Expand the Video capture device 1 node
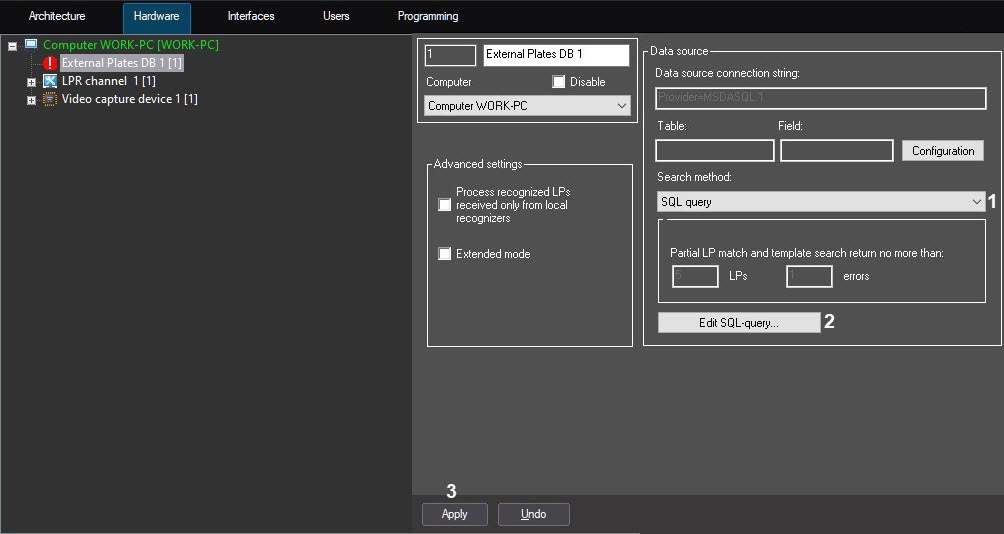 [31, 100]
